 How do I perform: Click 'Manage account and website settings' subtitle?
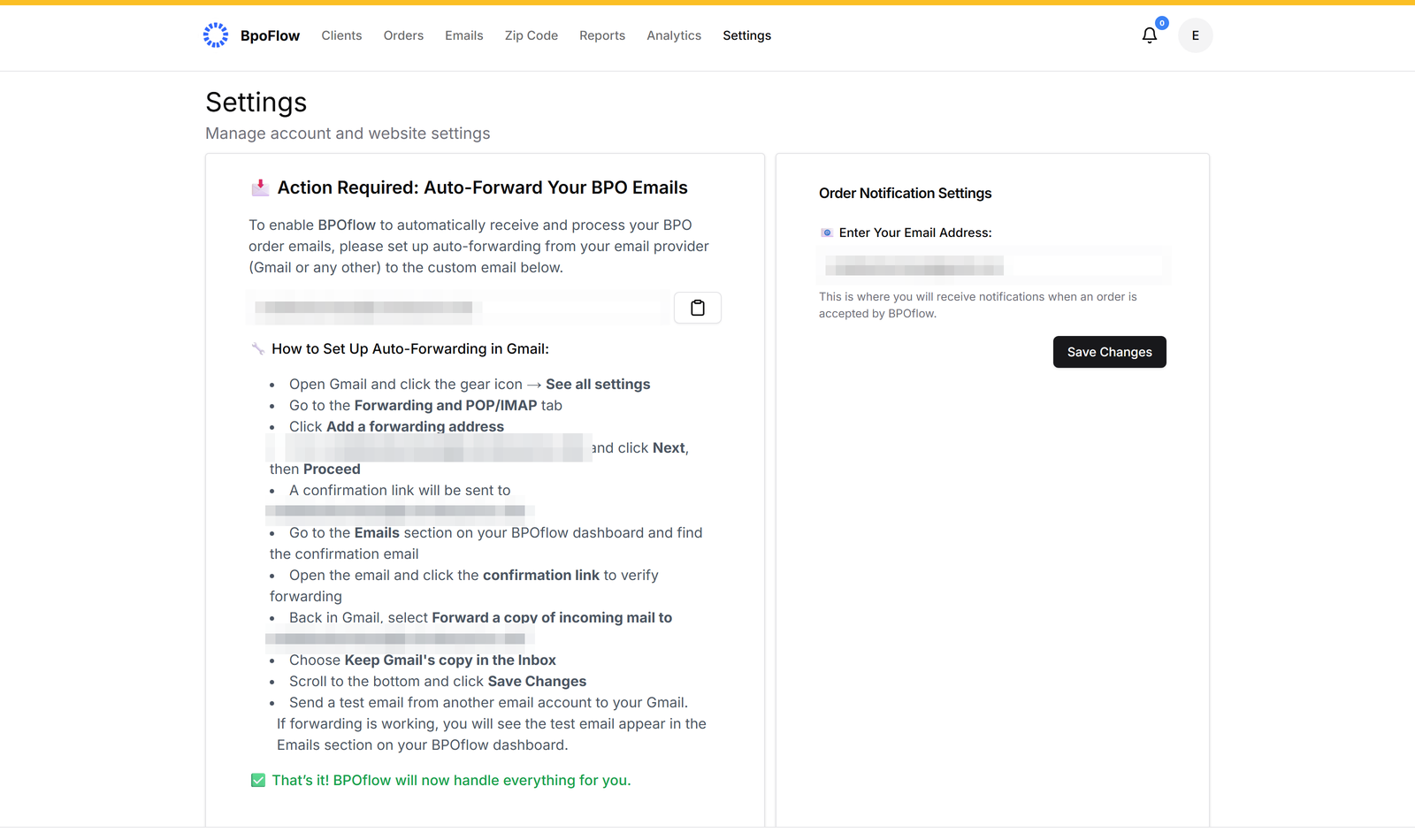click(x=348, y=134)
